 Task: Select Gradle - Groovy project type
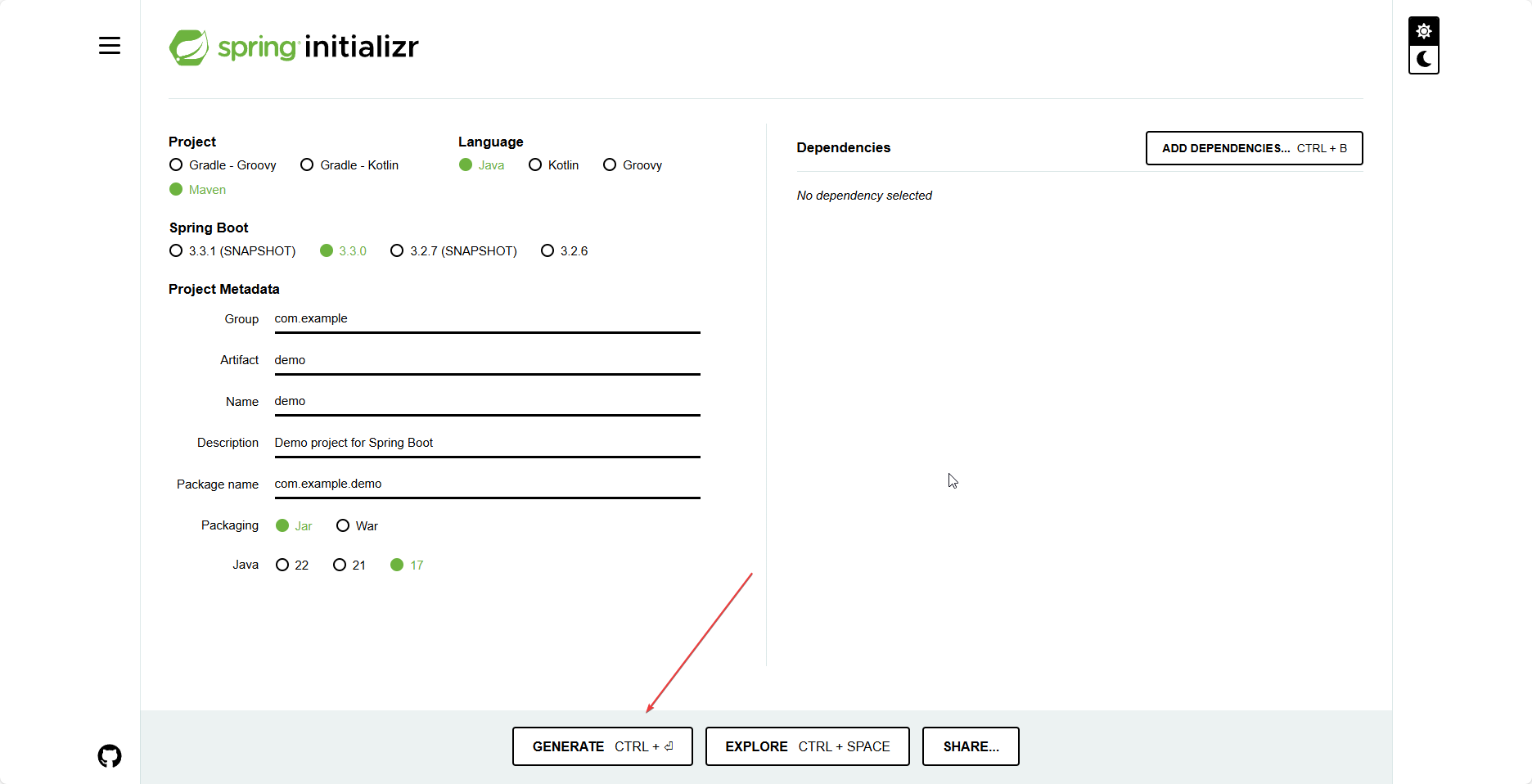tap(223, 165)
